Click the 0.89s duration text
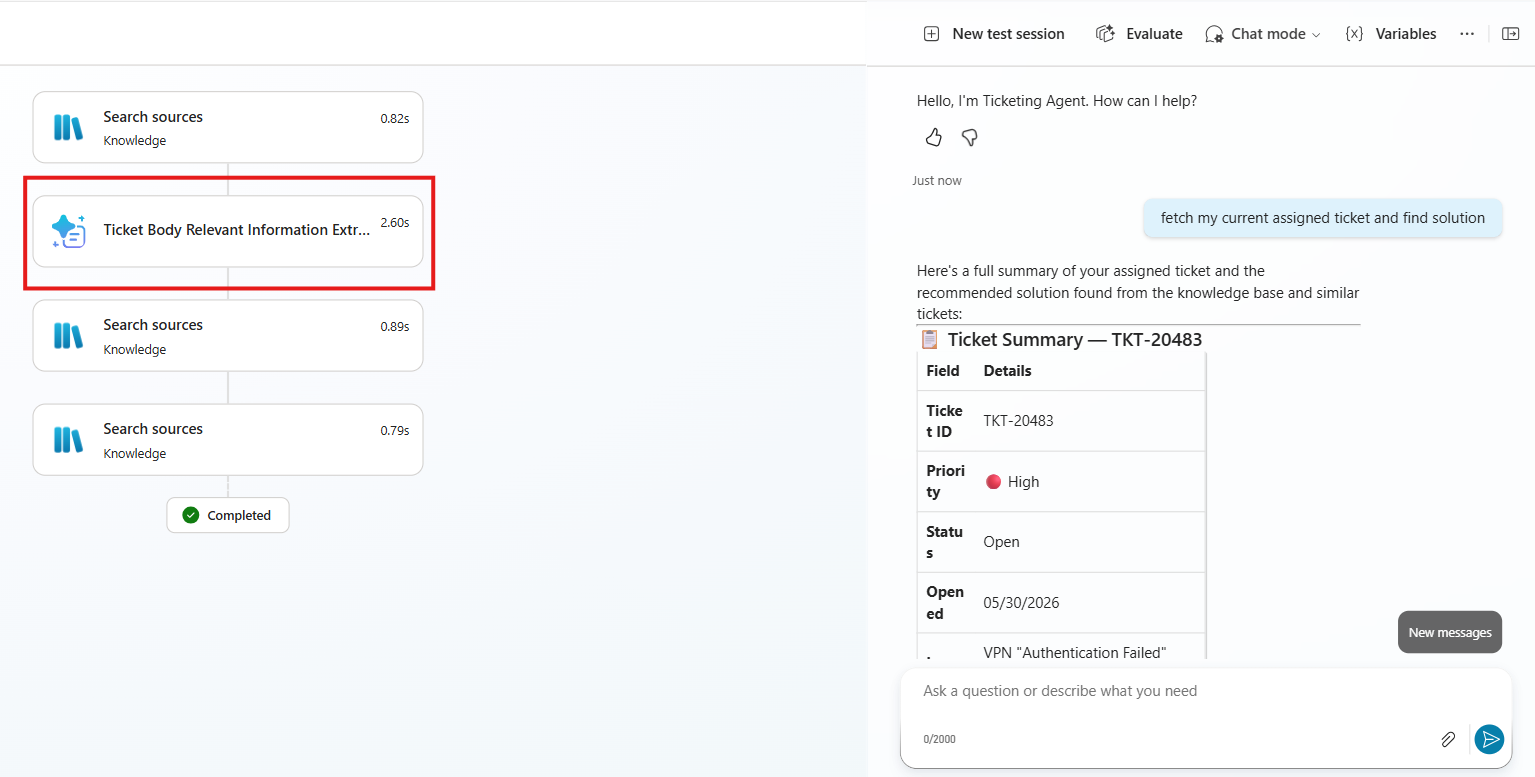The image size is (1535, 777). click(395, 327)
